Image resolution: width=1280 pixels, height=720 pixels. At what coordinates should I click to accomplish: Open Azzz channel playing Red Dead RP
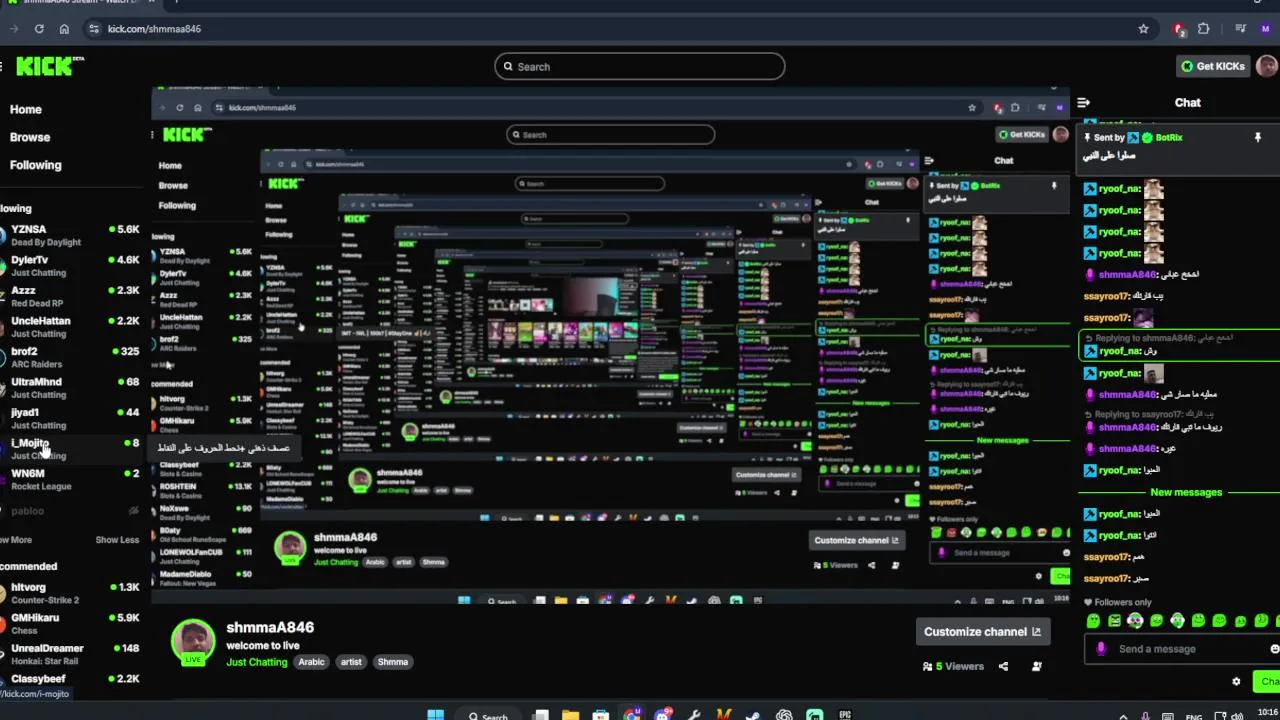(x=70, y=296)
